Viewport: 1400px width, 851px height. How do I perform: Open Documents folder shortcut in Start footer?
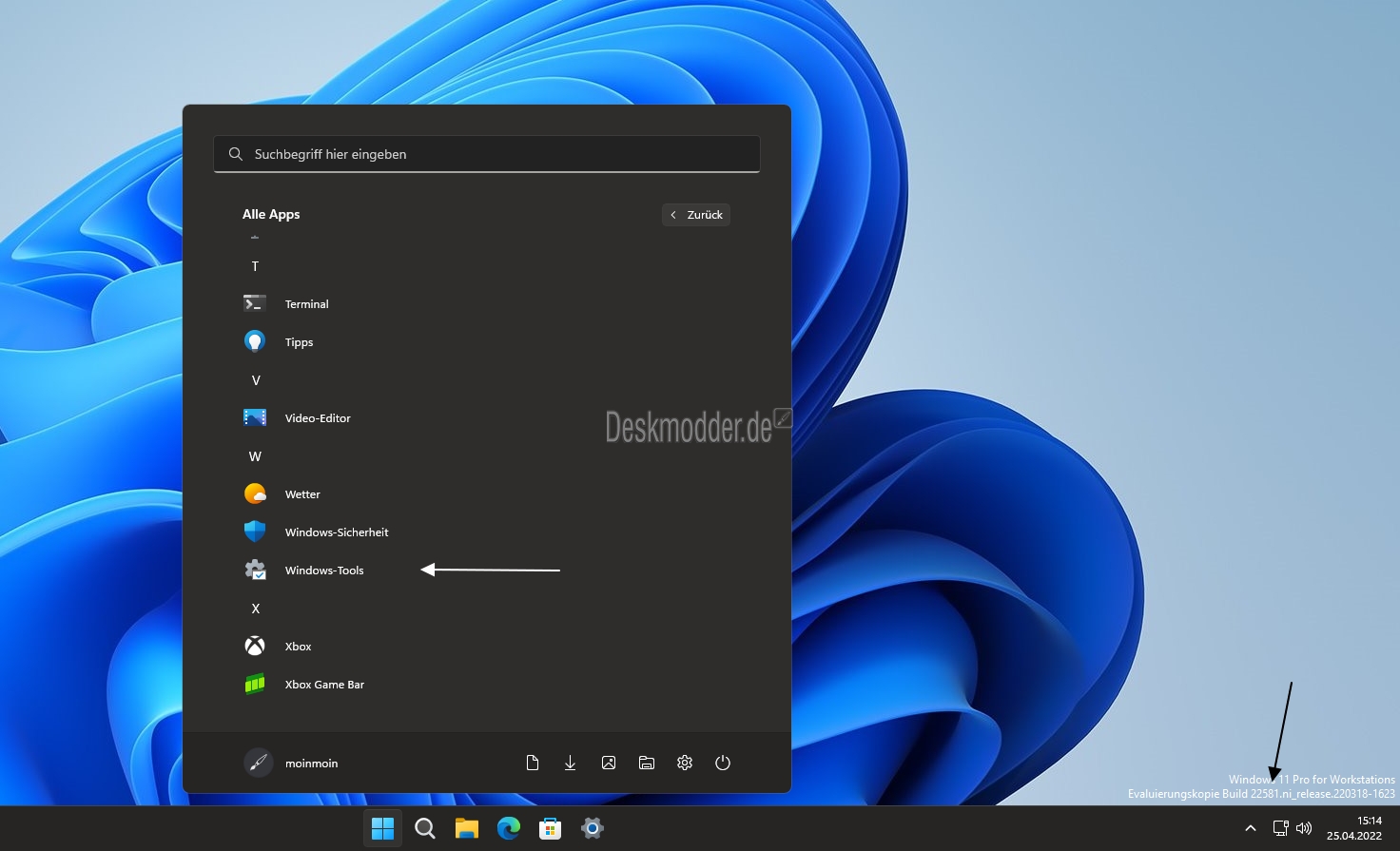point(533,763)
